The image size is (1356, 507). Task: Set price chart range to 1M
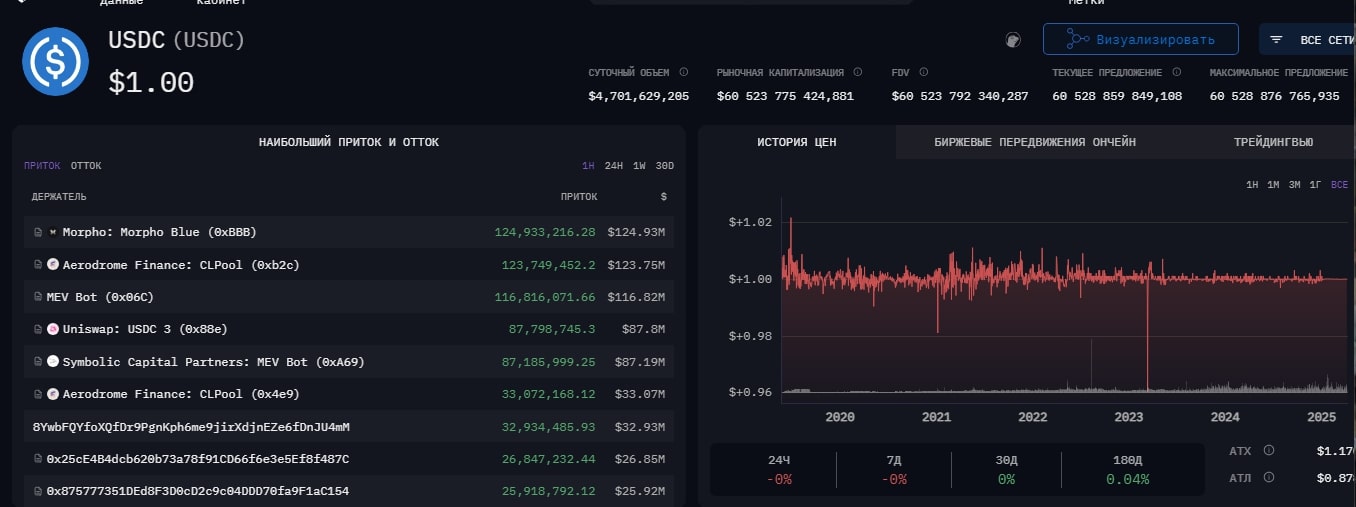pos(1273,185)
